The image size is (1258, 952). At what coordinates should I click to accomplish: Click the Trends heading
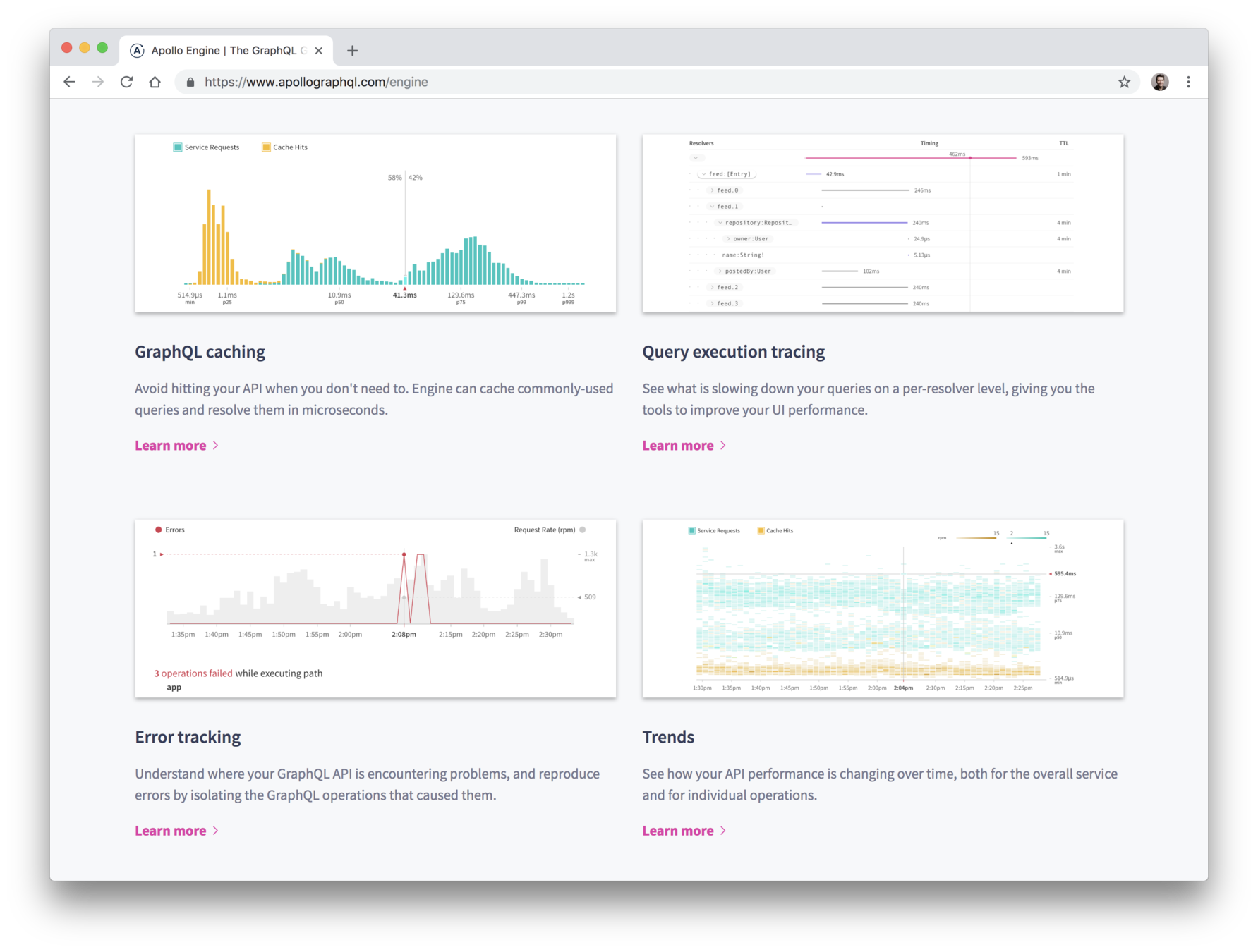coord(668,737)
